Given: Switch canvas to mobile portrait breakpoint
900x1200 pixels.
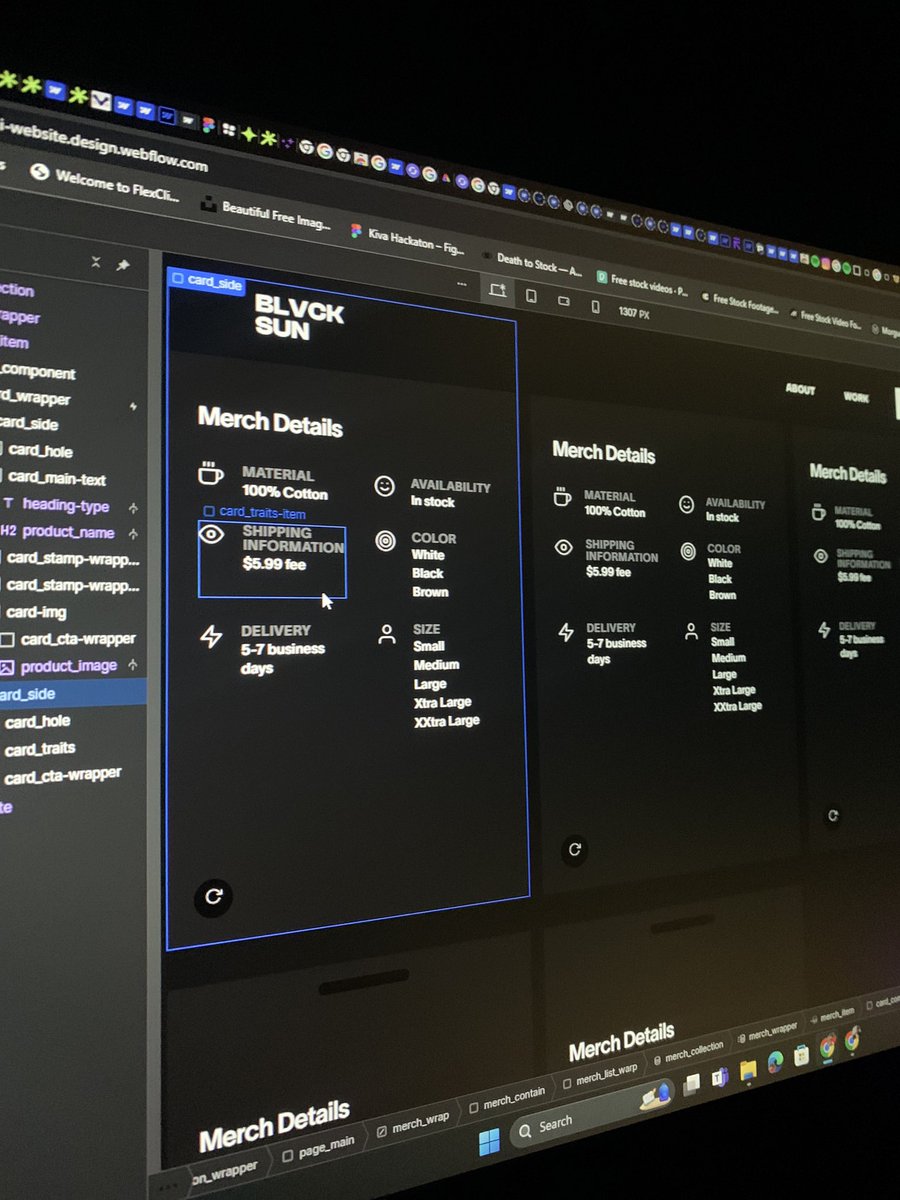Looking at the screenshot, I should [x=596, y=306].
